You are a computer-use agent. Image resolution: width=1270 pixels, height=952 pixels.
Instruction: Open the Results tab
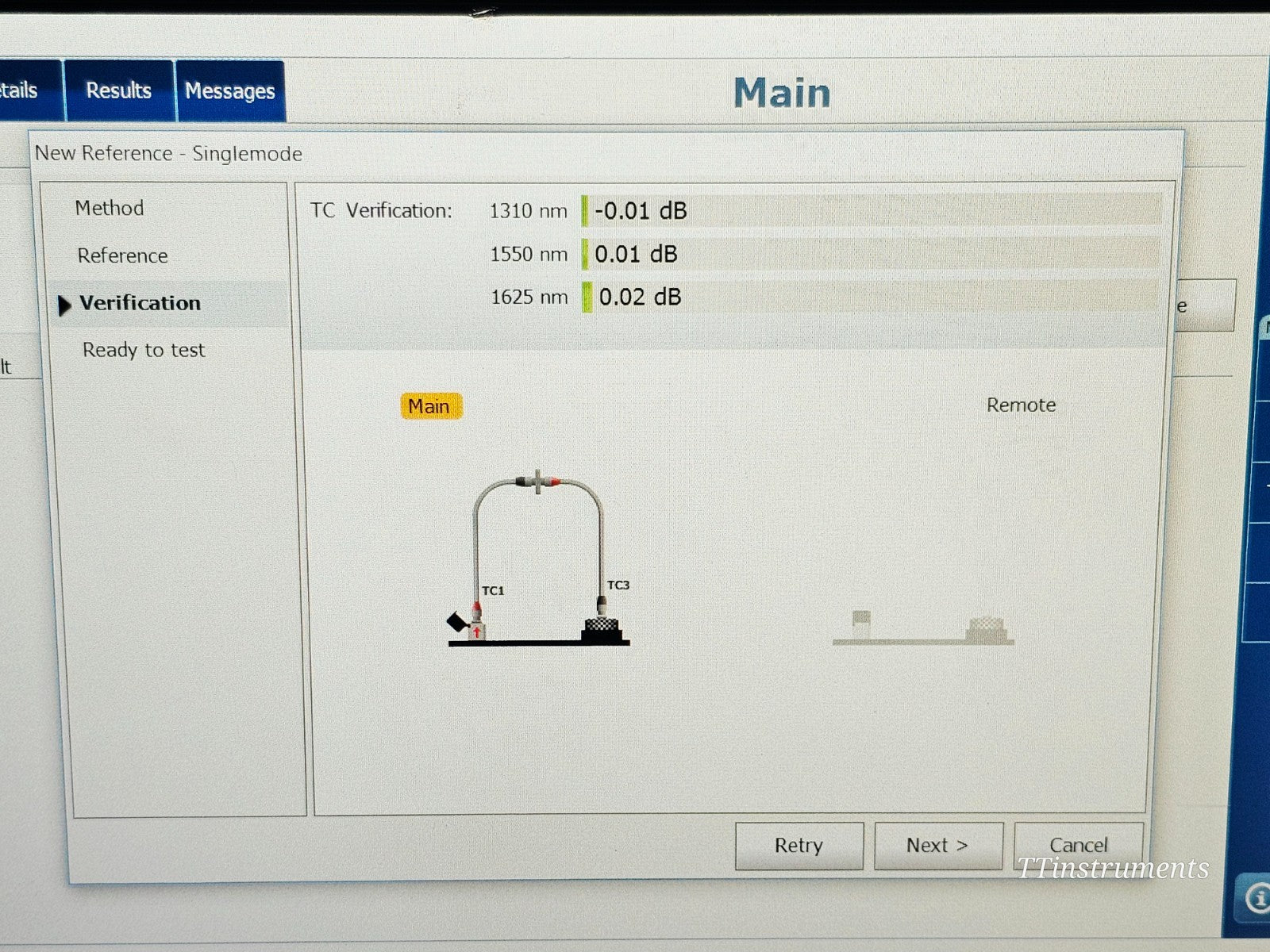[x=119, y=90]
